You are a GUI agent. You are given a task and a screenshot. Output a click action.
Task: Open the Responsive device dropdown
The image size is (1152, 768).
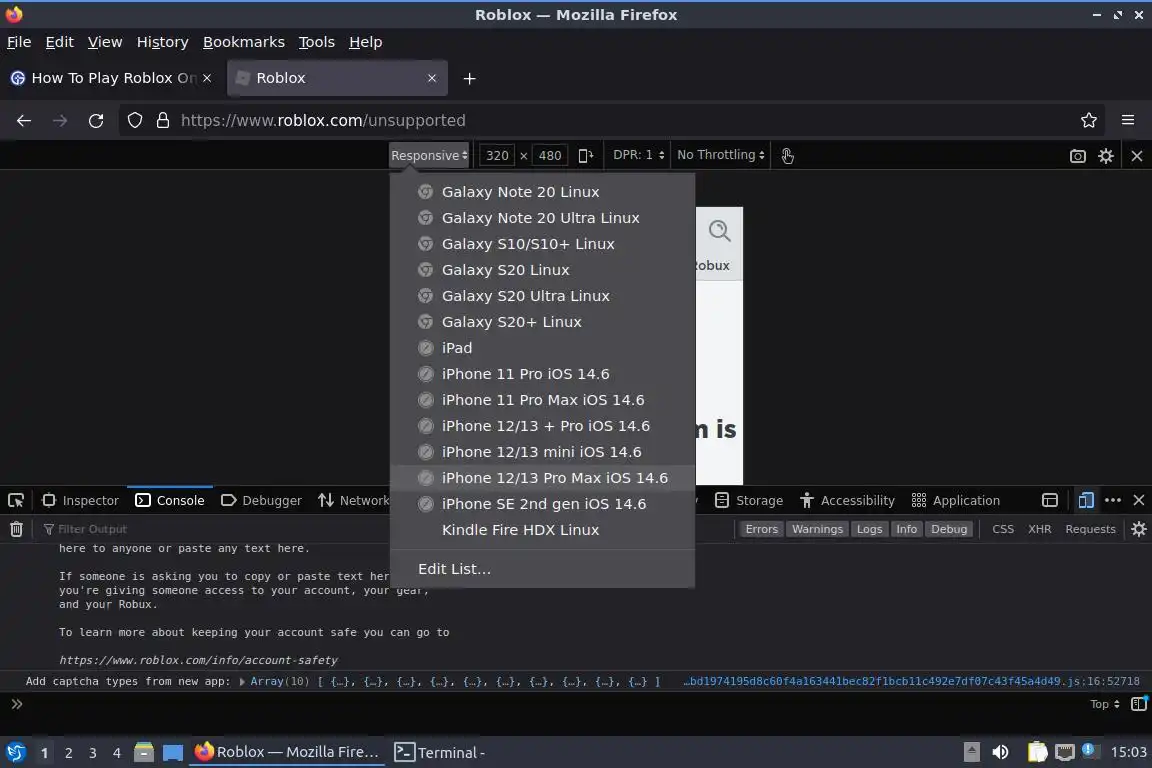tap(429, 155)
